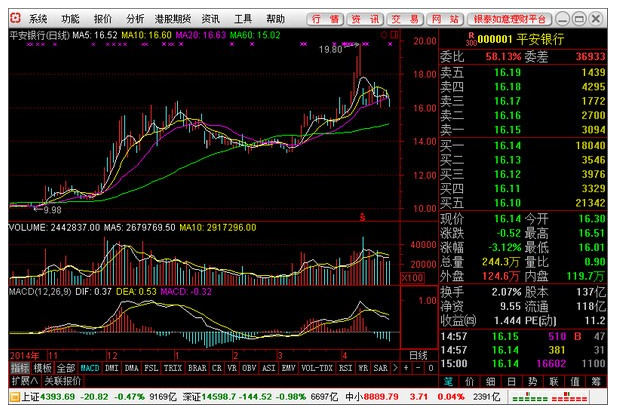Click the 网站 button

click(445, 19)
